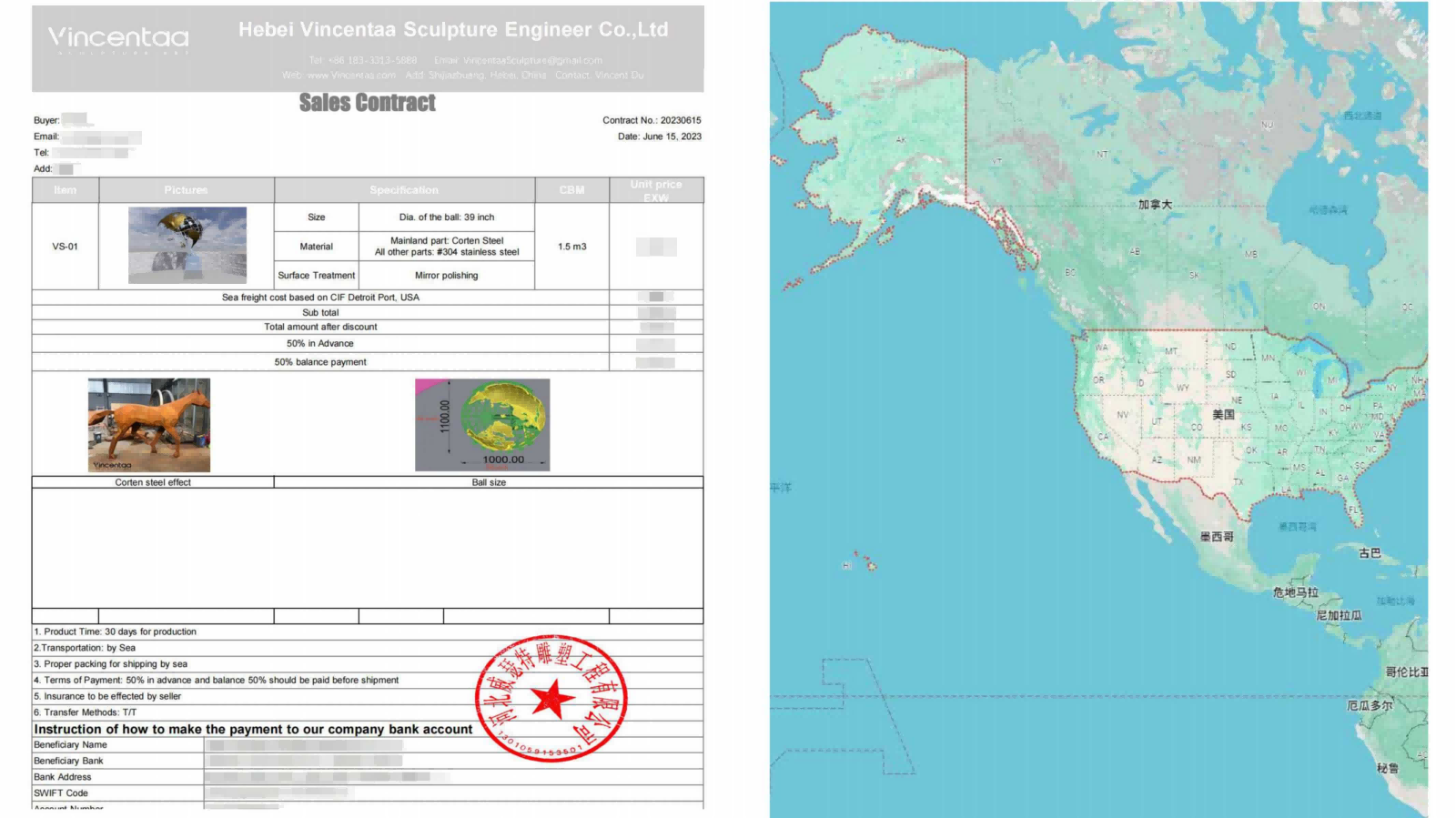Click the Vincentaa logo in the header

coord(118,38)
